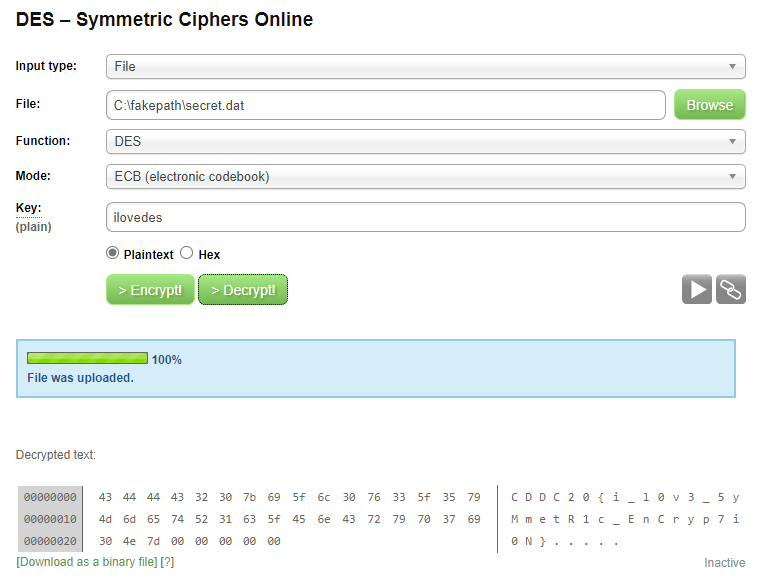This screenshot has height=578, width=762.
Task: Click the Encrypt! button
Action: (150, 290)
